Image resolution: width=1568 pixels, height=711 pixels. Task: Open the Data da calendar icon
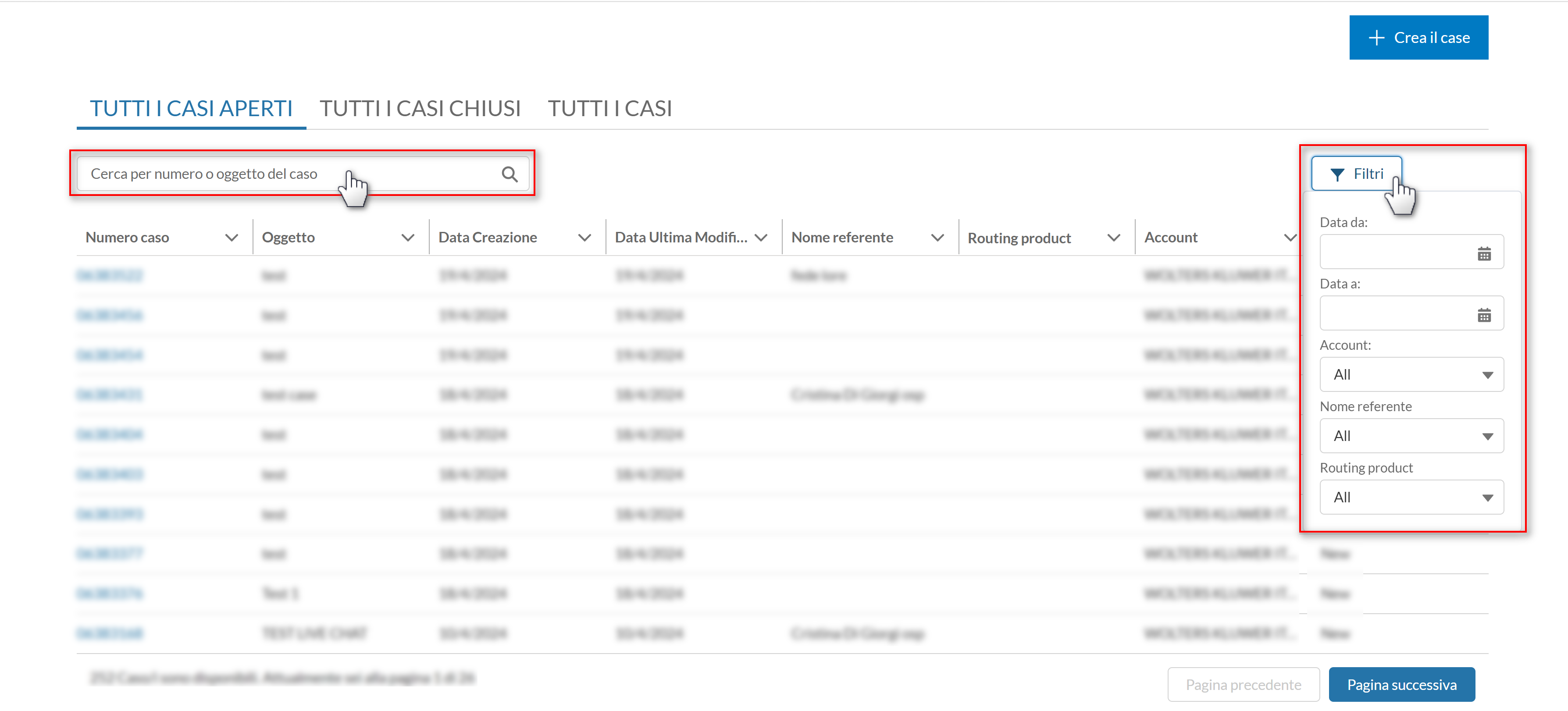point(1484,254)
